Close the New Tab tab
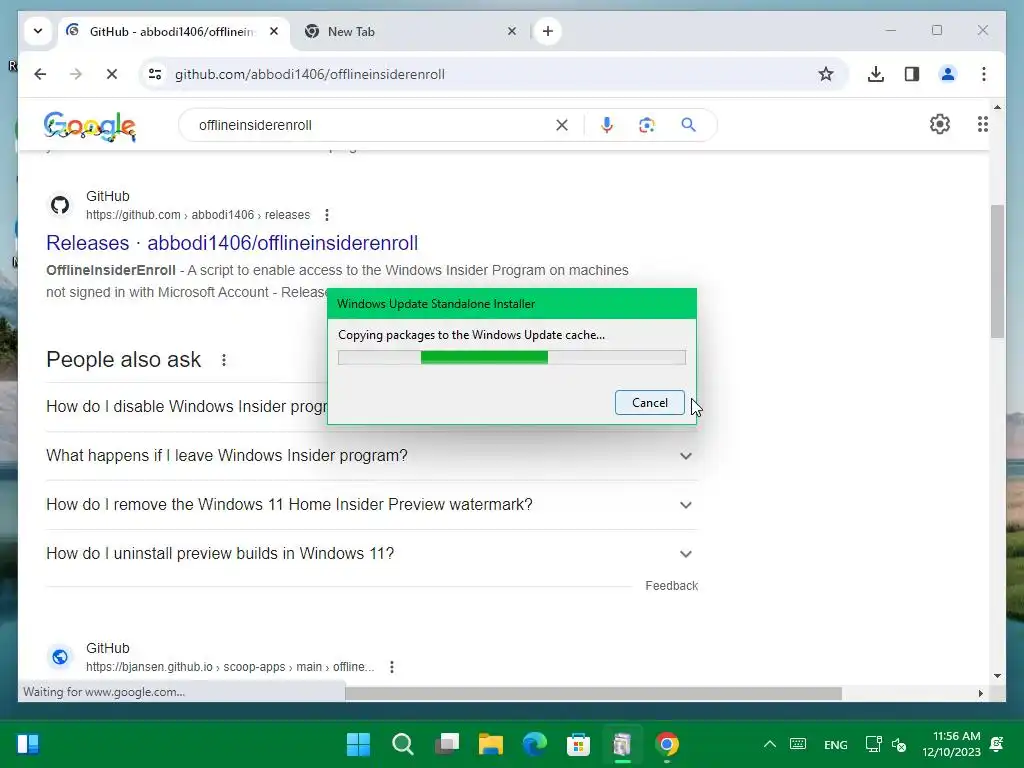This screenshot has width=1024, height=768. 512,31
